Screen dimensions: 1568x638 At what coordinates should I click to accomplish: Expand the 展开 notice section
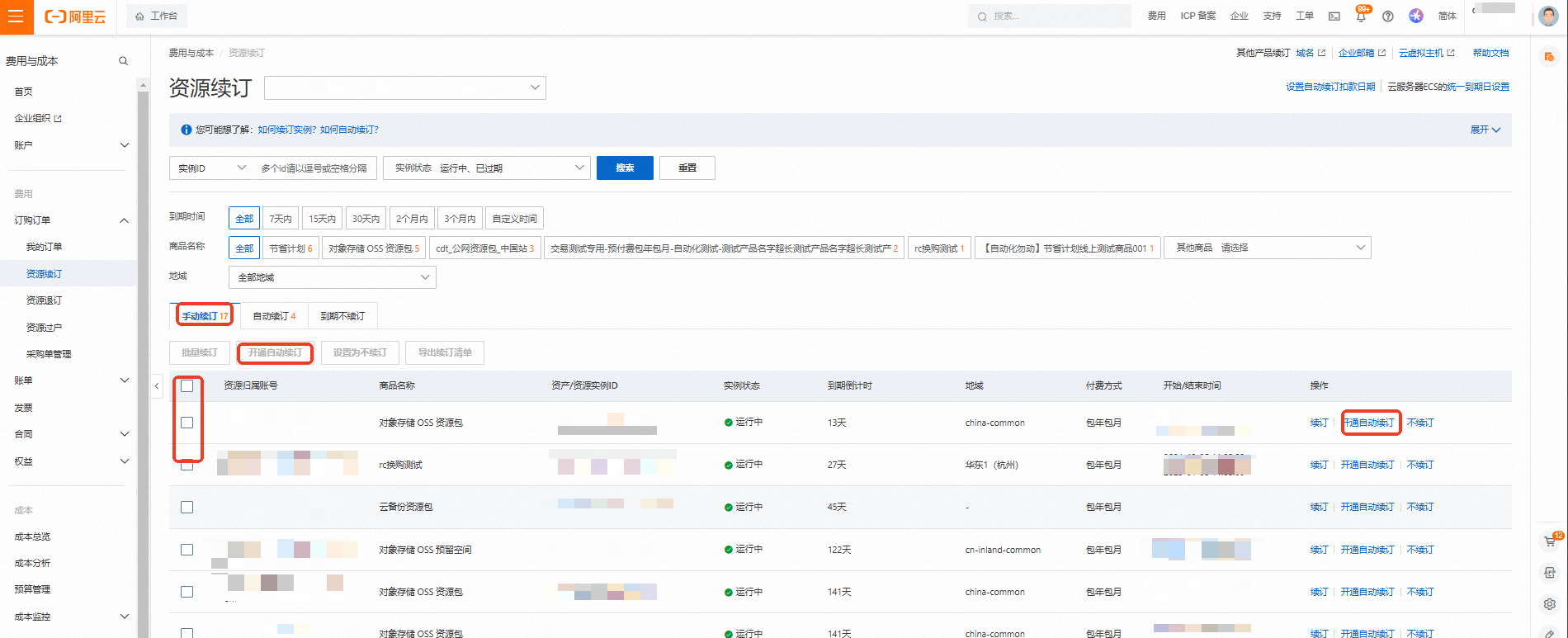(1485, 130)
